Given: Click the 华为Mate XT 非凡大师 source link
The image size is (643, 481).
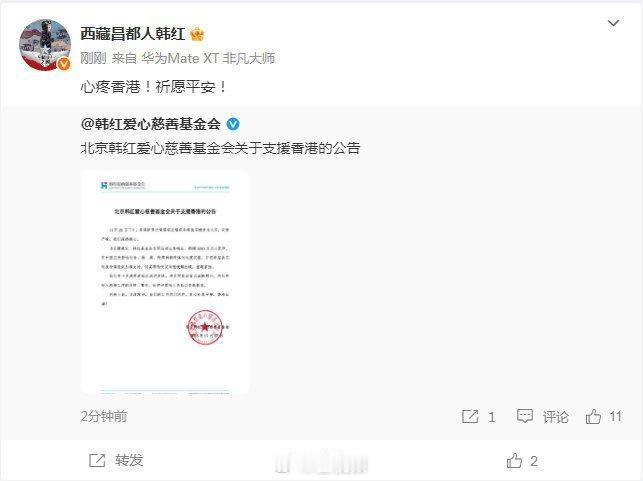Looking at the screenshot, I should pos(208,58).
